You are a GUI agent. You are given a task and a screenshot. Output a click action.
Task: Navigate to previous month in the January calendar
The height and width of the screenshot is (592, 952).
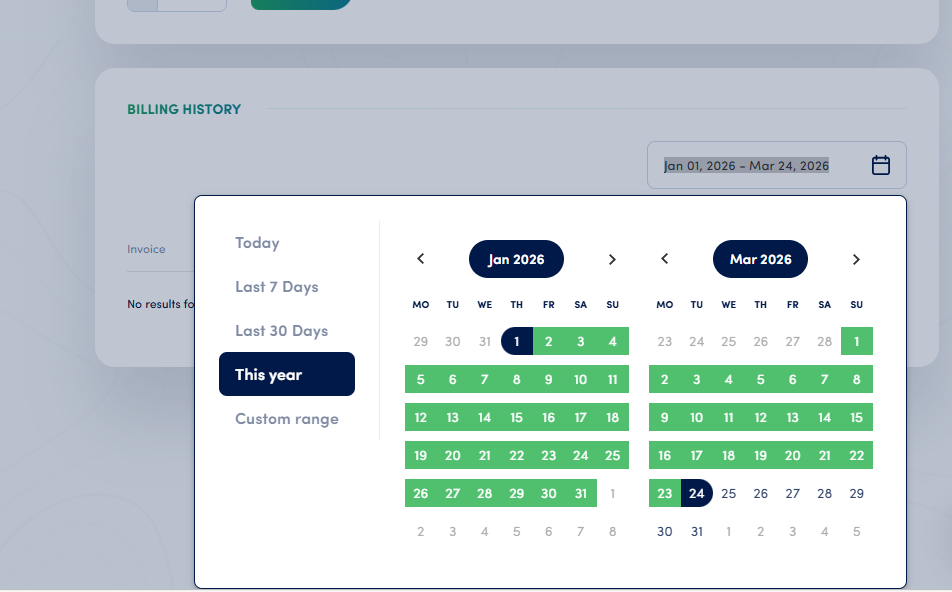click(420, 258)
